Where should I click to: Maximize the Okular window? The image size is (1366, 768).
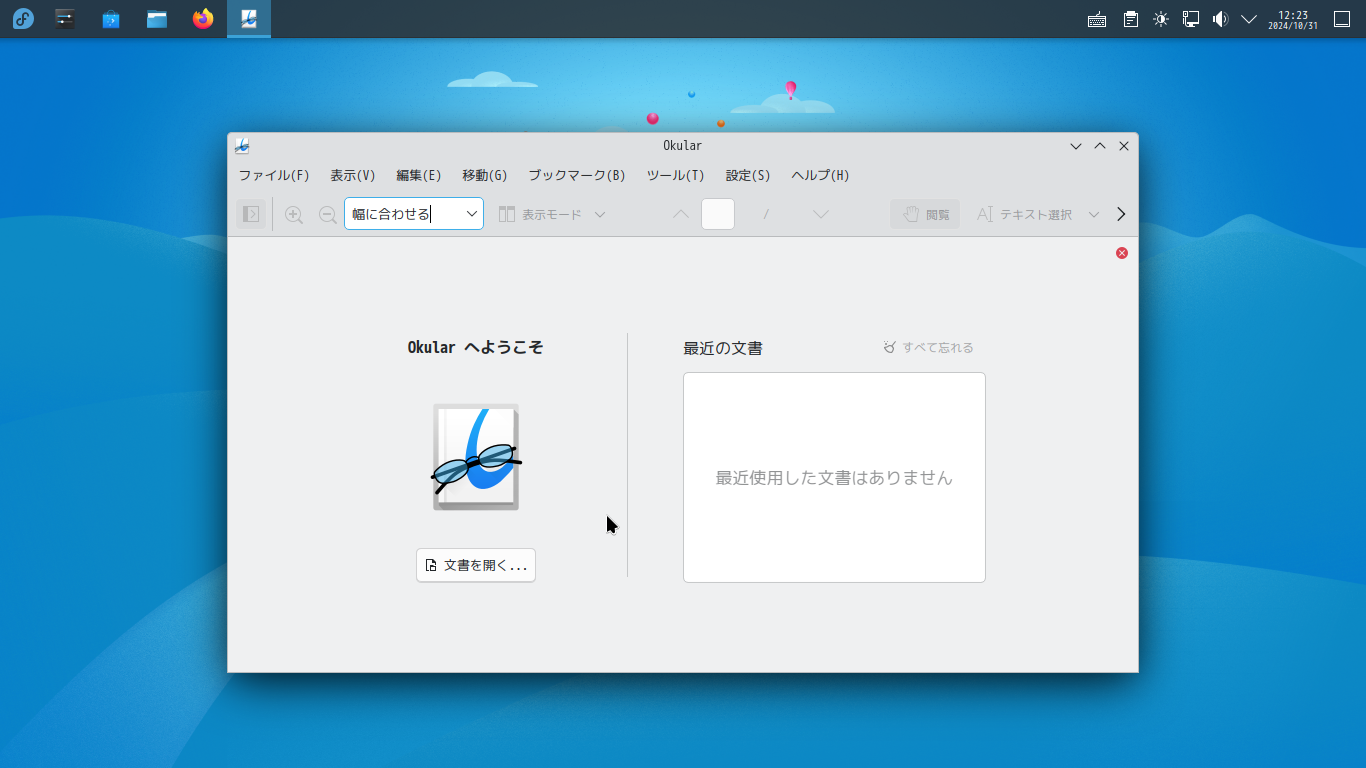point(1100,146)
